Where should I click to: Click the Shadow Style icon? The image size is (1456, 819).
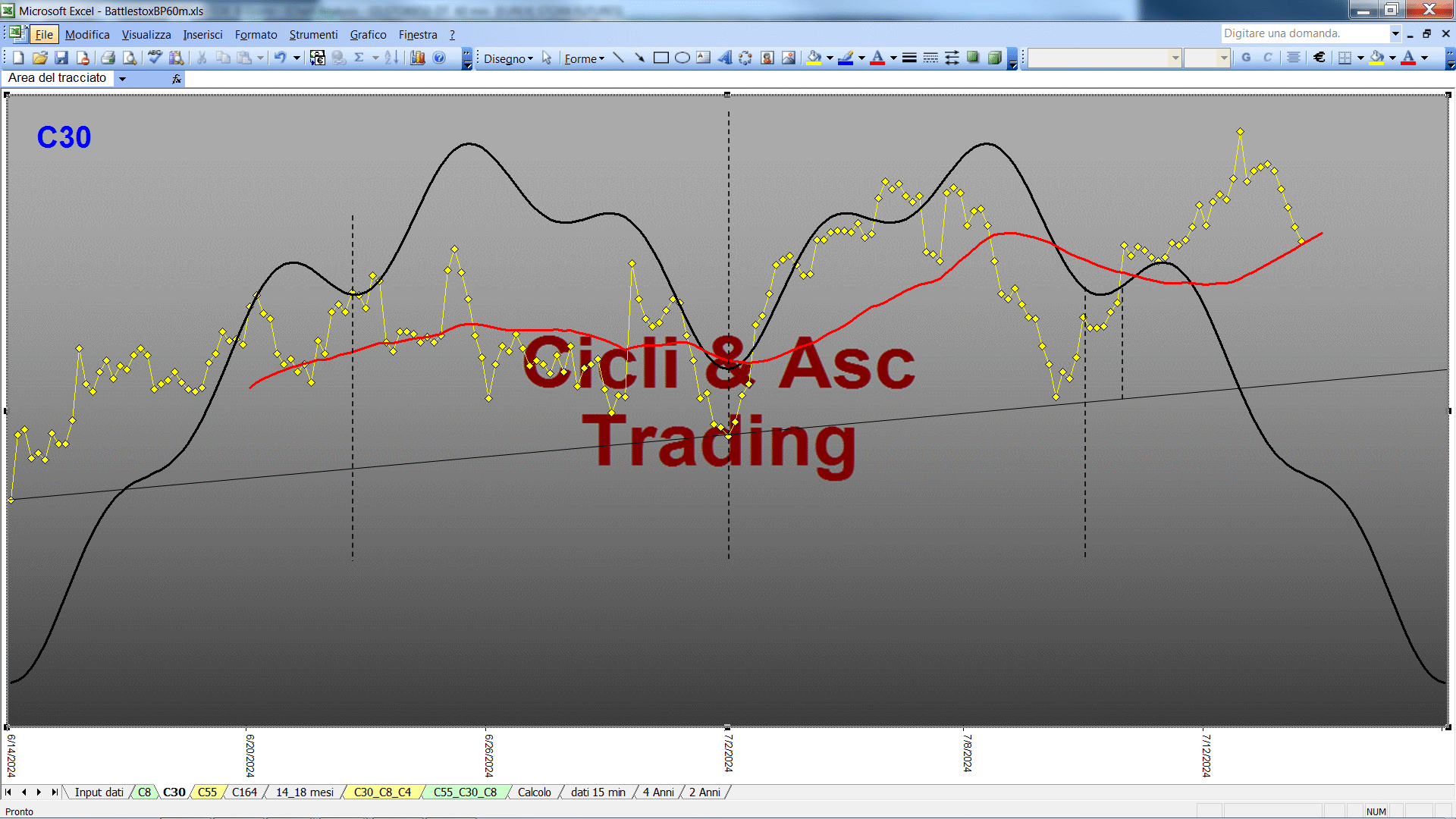(x=973, y=58)
